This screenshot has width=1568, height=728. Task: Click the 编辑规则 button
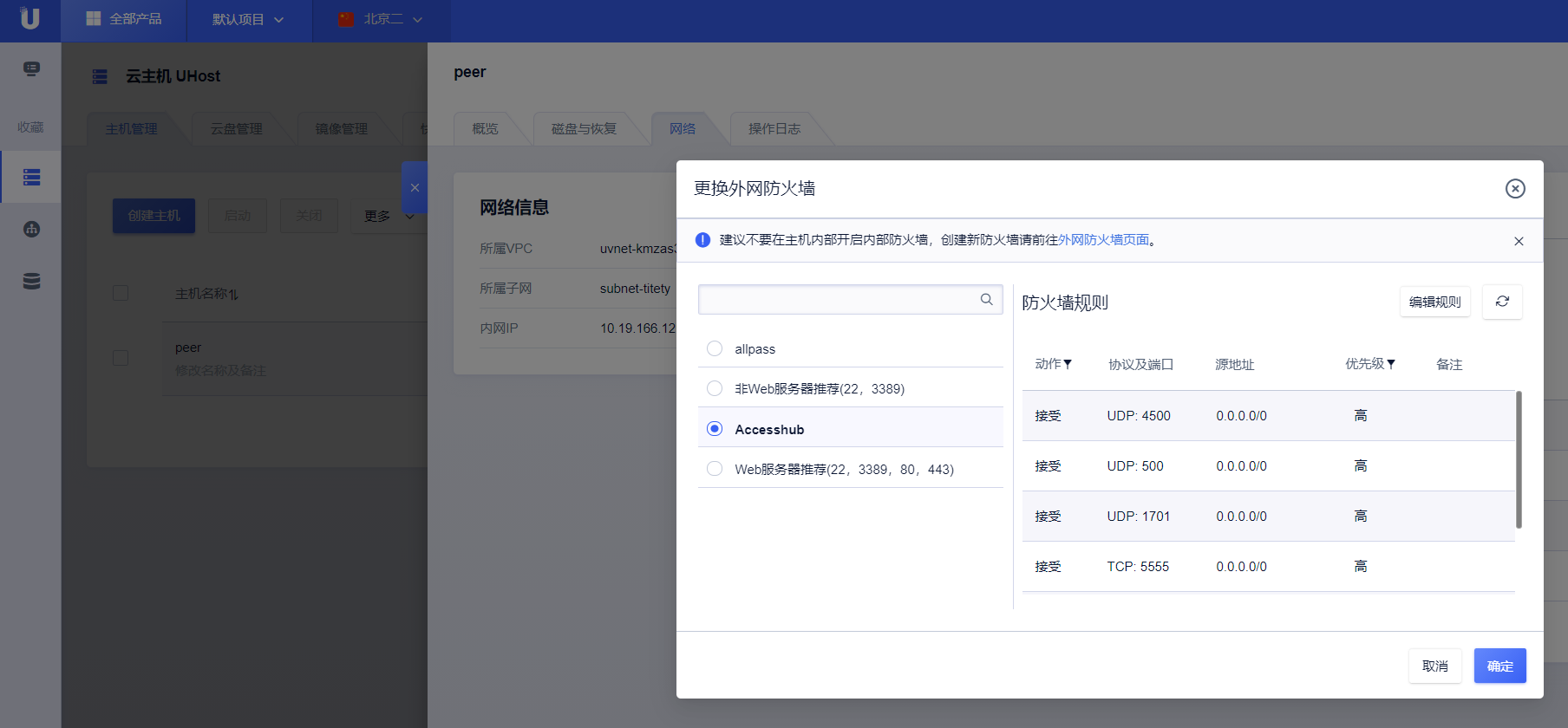coord(1434,302)
